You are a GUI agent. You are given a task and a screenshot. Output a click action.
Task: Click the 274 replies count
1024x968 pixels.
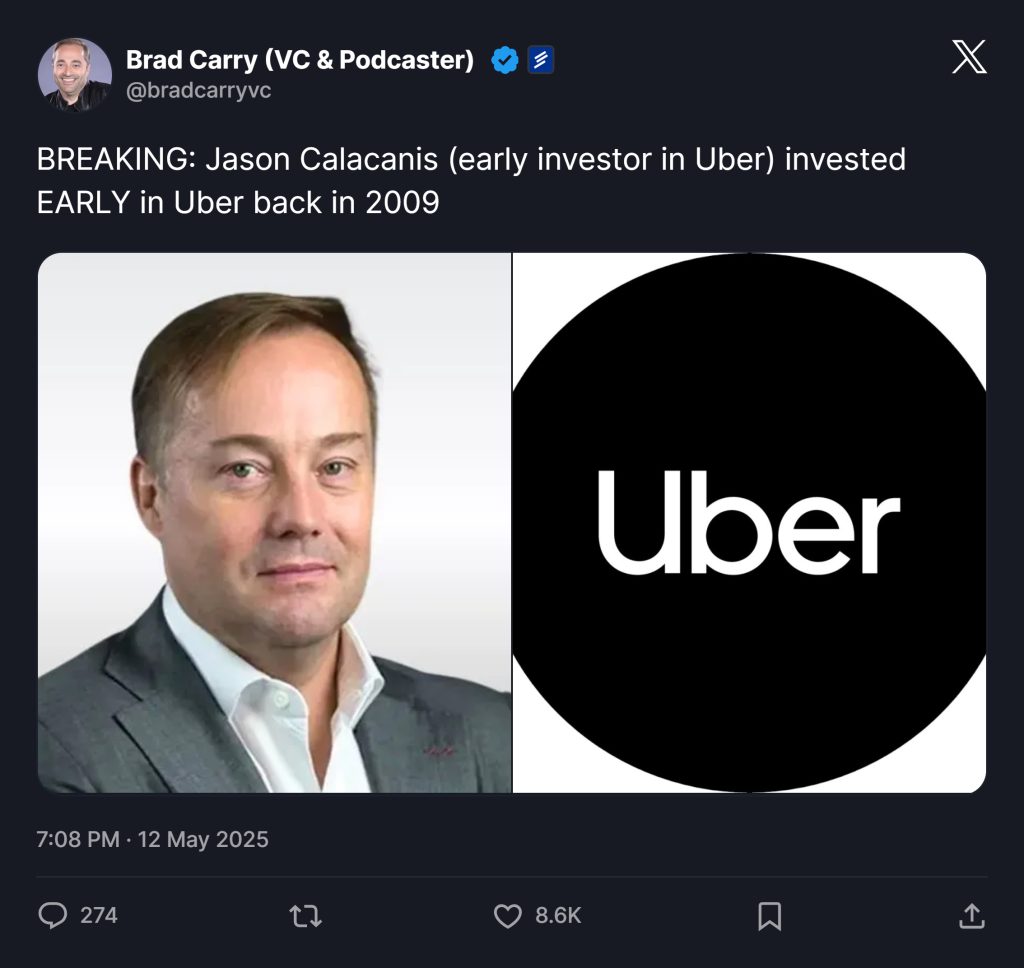[x=98, y=915]
